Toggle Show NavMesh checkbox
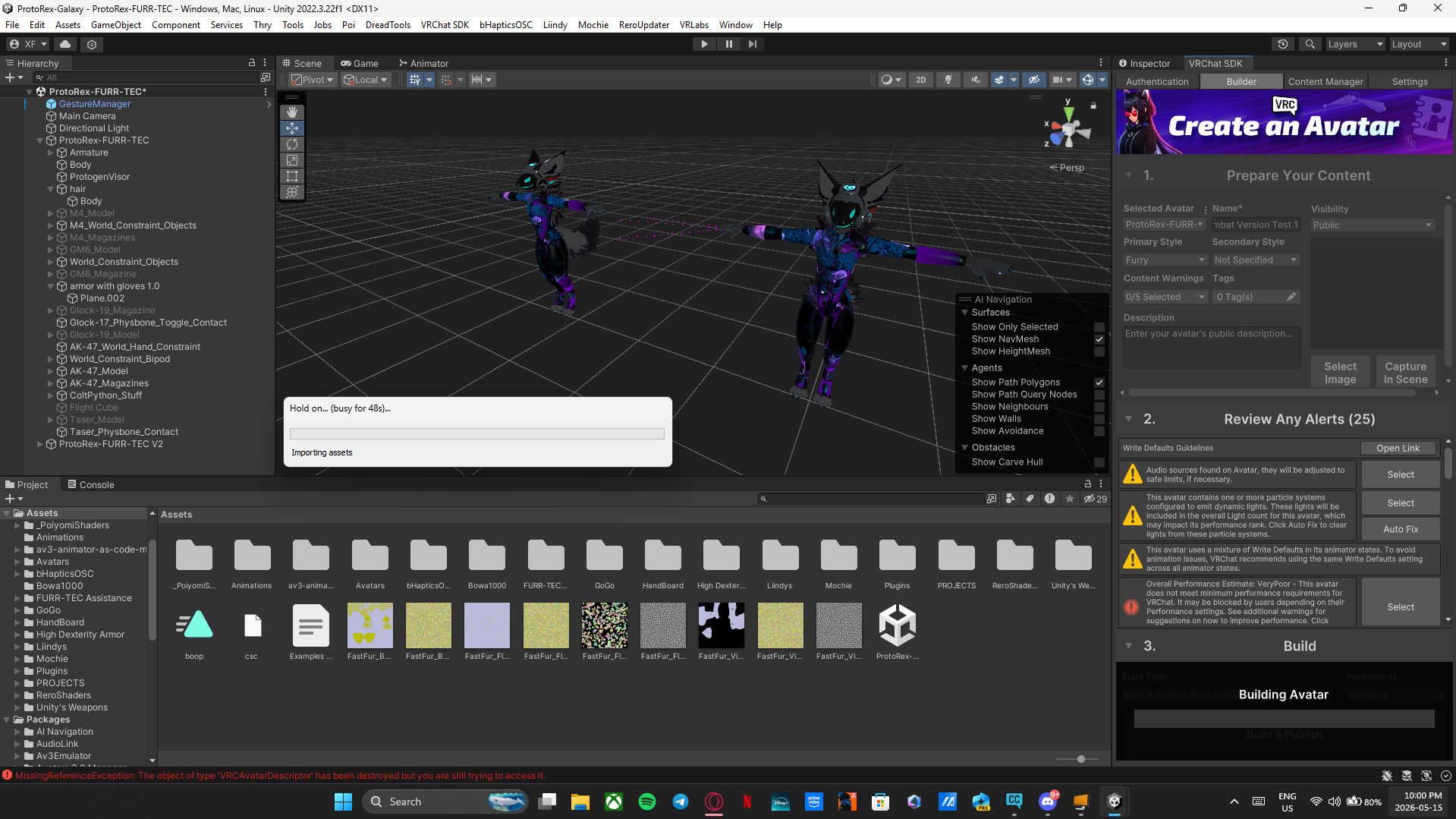The image size is (1456, 819). pos(1099,339)
